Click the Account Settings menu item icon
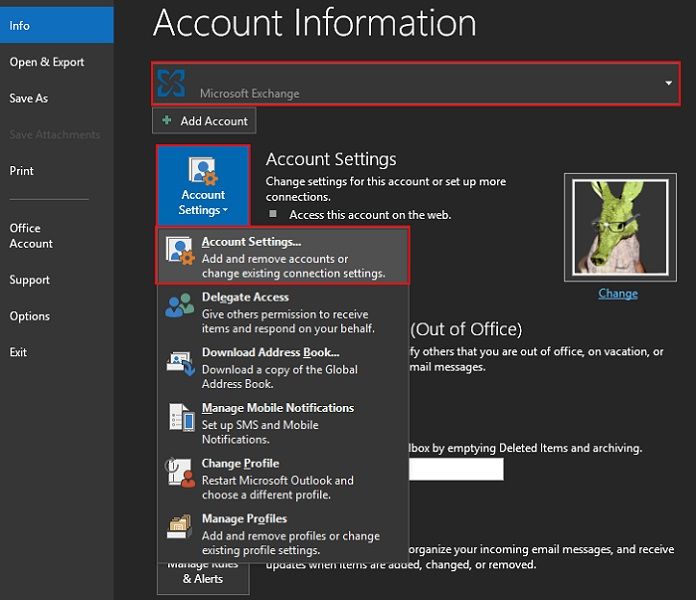696x600 pixels. pyautogui.click(x=180, y=251)
